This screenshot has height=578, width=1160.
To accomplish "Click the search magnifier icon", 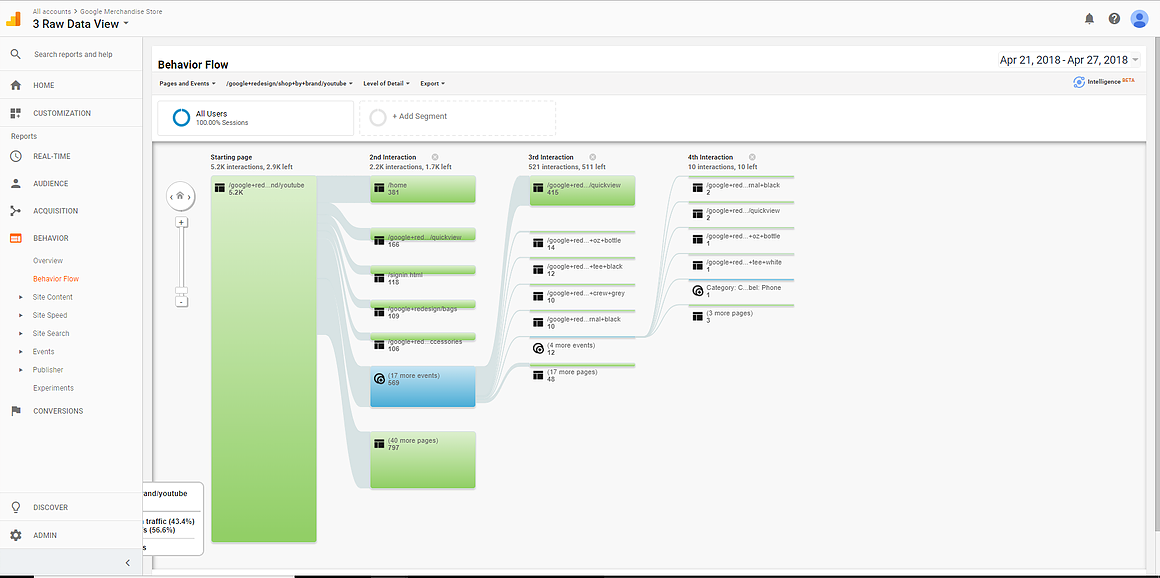I will (x=16, y=55).
